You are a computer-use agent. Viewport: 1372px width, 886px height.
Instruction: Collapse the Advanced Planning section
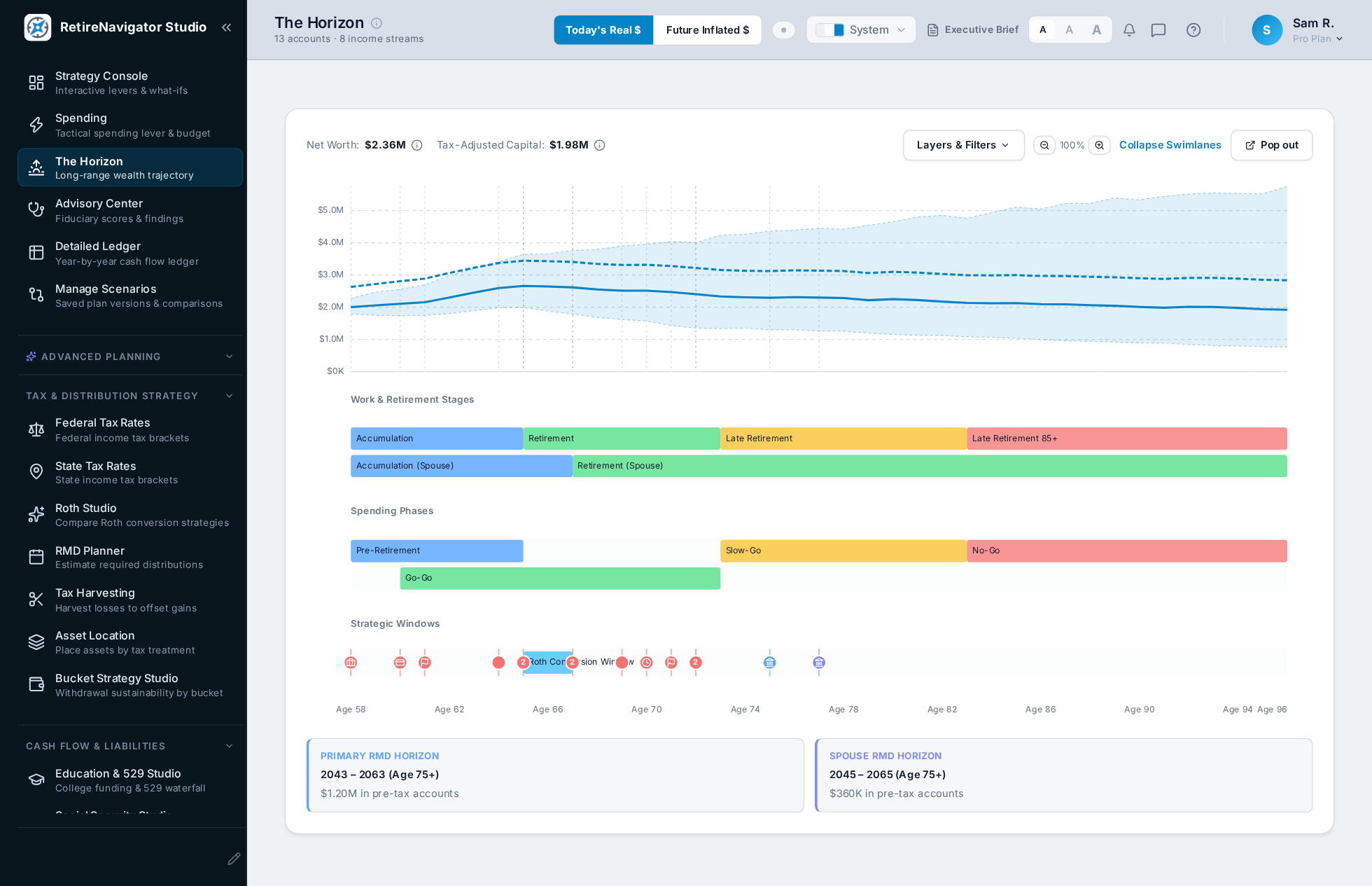point(130,357)
